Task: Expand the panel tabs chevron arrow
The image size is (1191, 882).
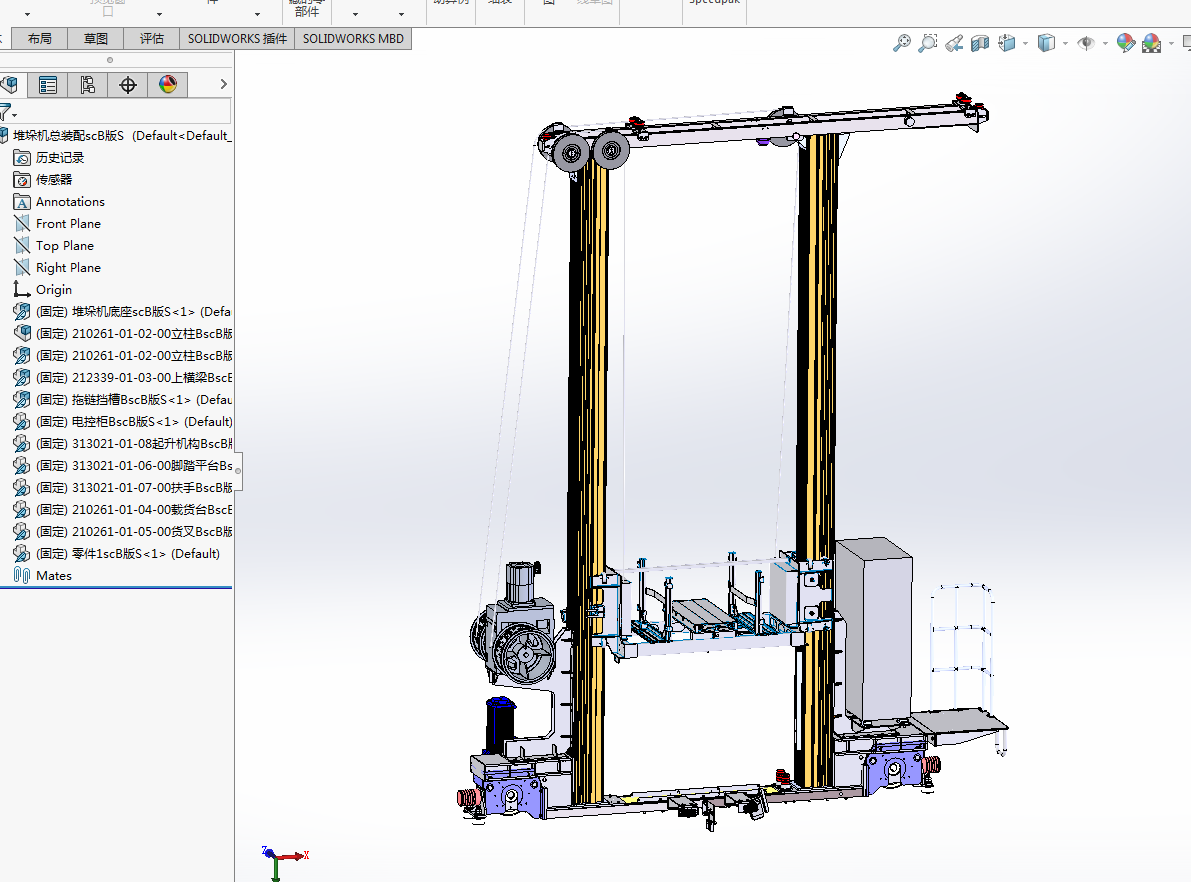Action: (223, 85)
